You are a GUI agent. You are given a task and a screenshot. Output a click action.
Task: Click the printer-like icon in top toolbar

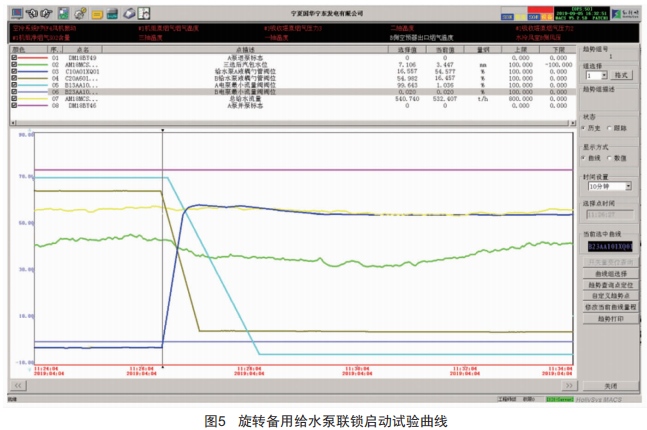click(x=130, y=13)
